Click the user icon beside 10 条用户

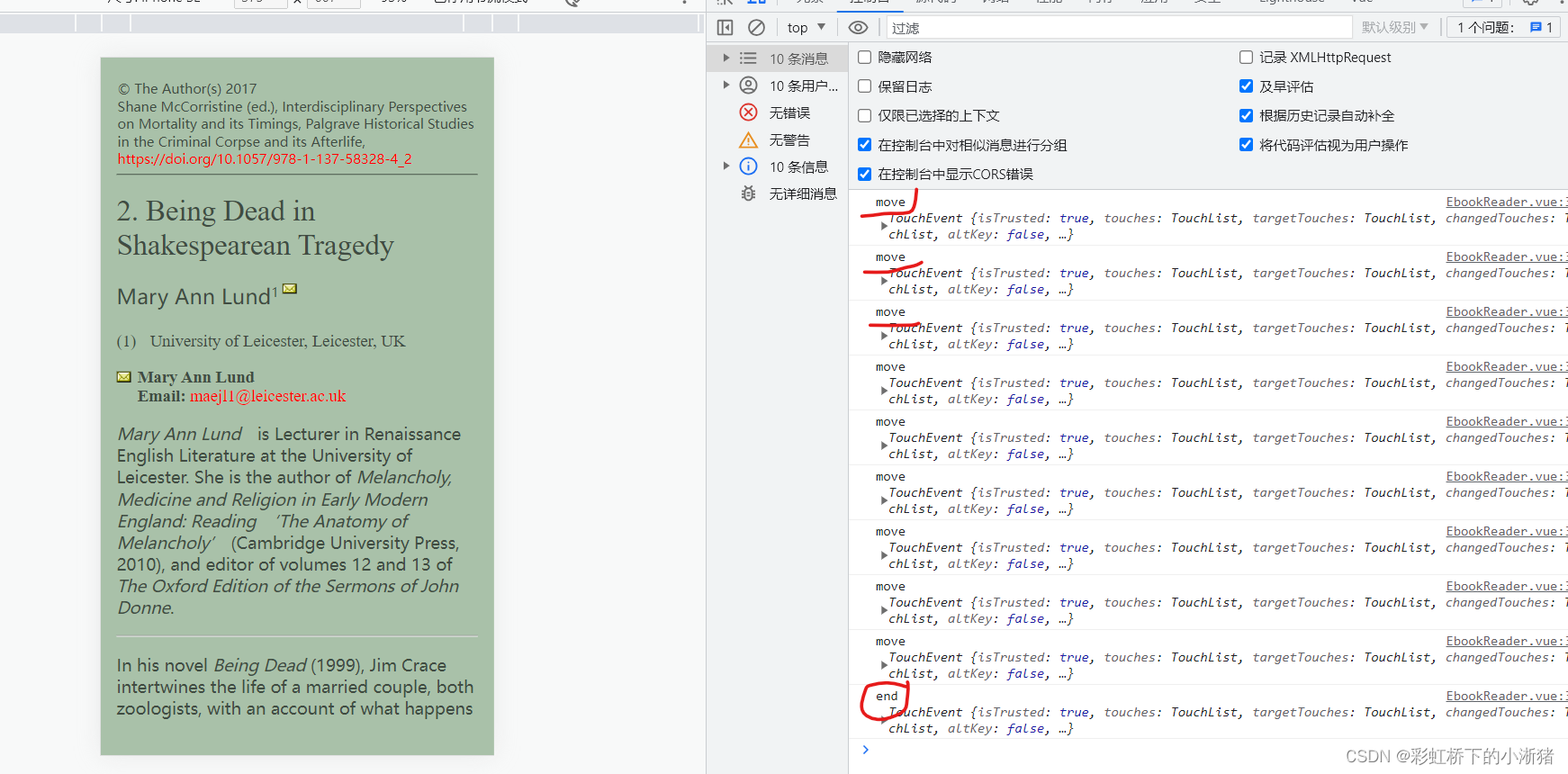pos(748,85)
